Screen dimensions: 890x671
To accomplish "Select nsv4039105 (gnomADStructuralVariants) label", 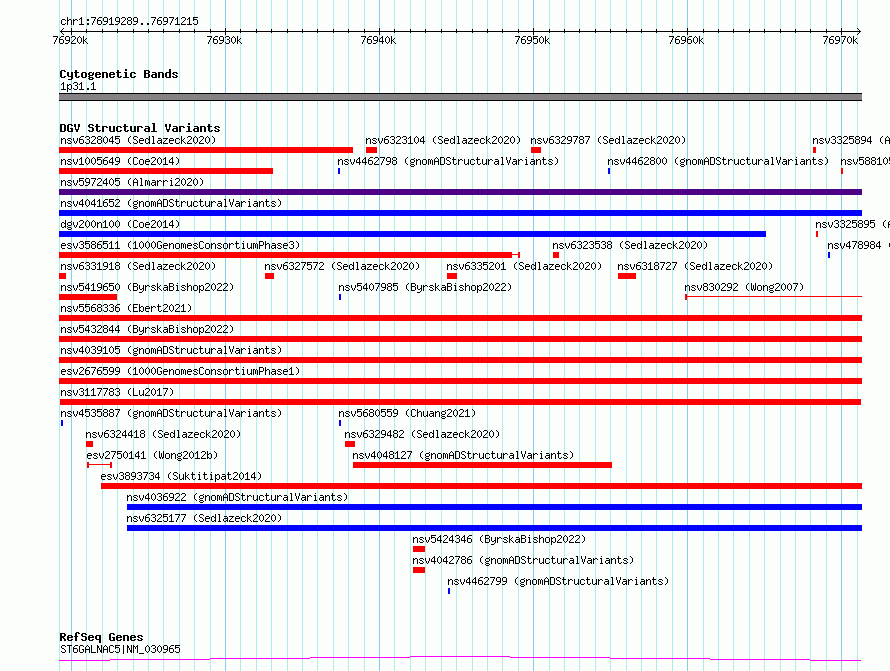I will pyautogui.click(x=171, y=350).
